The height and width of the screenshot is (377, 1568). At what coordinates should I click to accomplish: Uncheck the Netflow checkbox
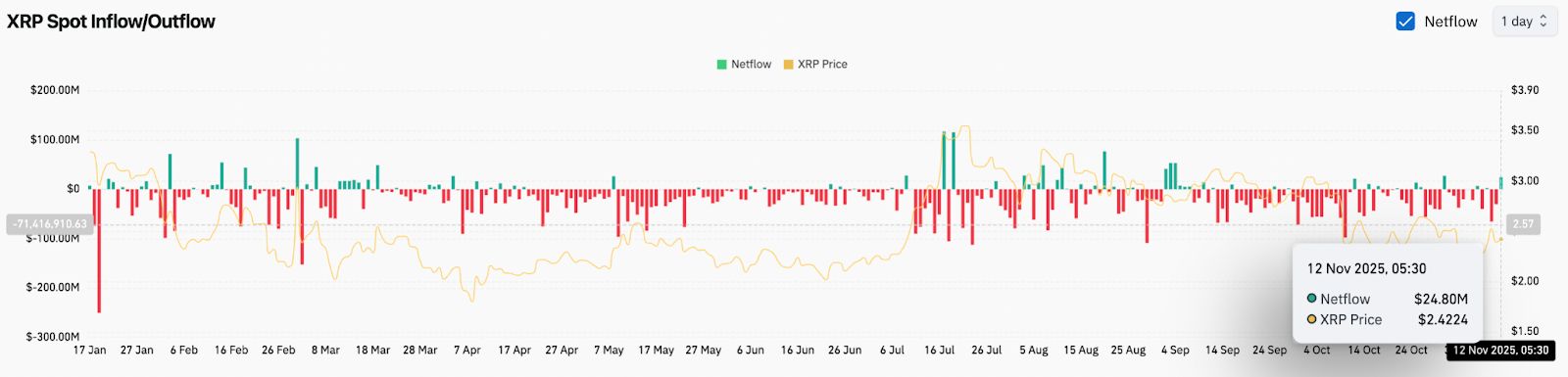[1405, 22]
